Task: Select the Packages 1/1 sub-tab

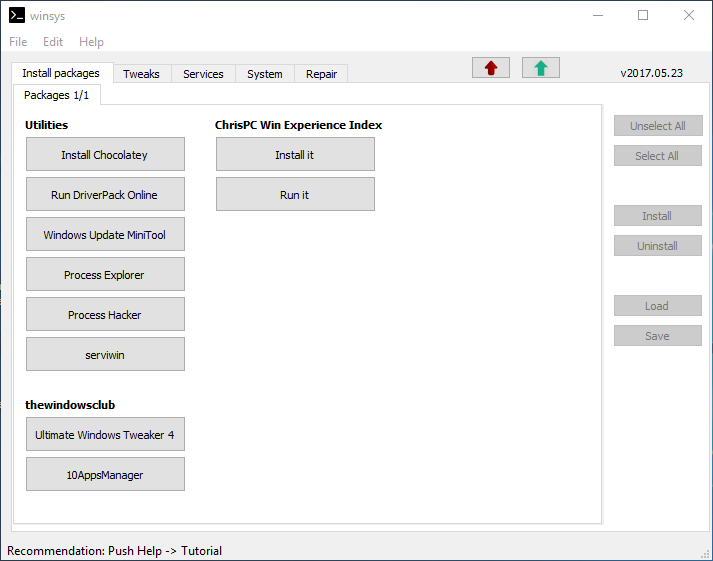Action: point(56,95)
